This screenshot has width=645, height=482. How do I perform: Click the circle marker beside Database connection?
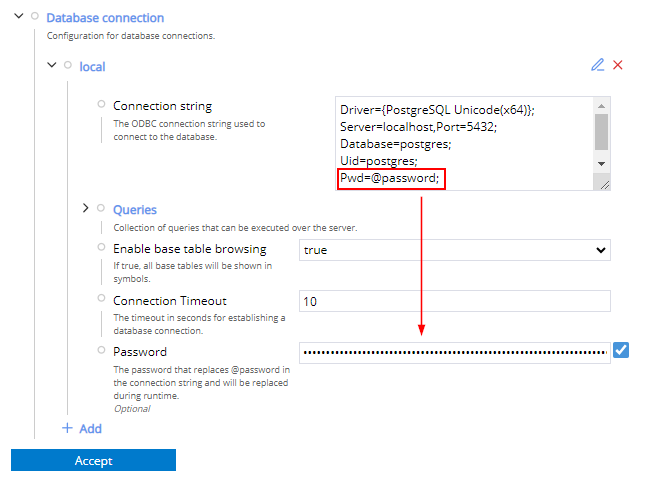(x=35, y=17)
